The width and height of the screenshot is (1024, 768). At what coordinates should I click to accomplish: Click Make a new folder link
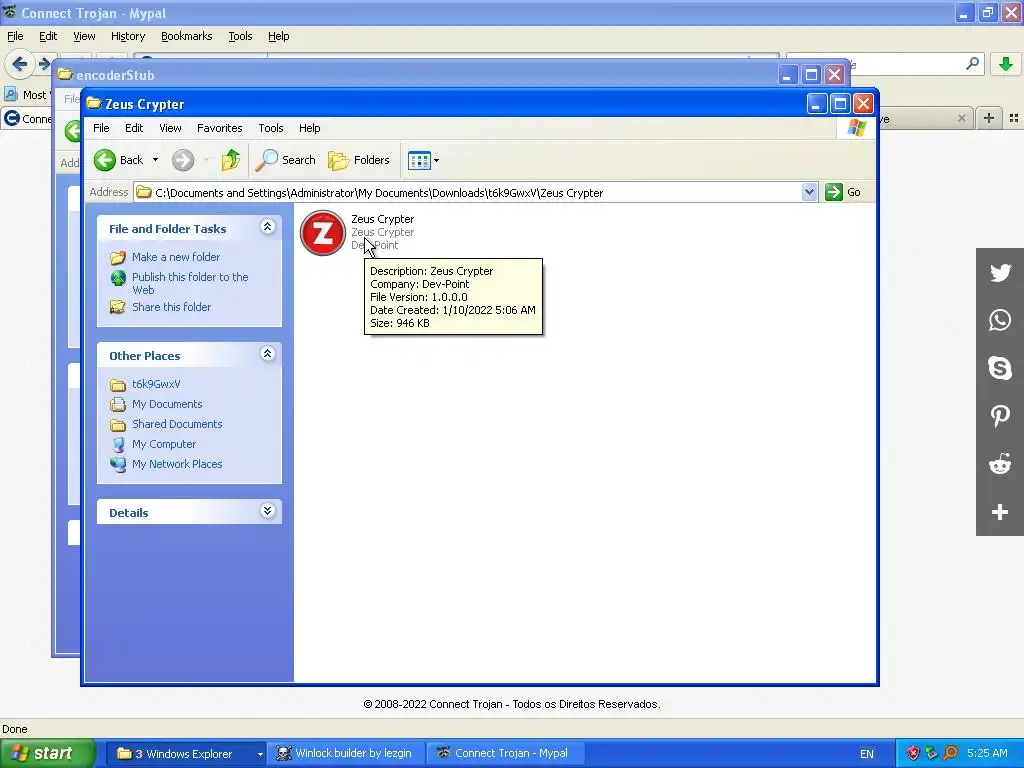tap(176, 257)
